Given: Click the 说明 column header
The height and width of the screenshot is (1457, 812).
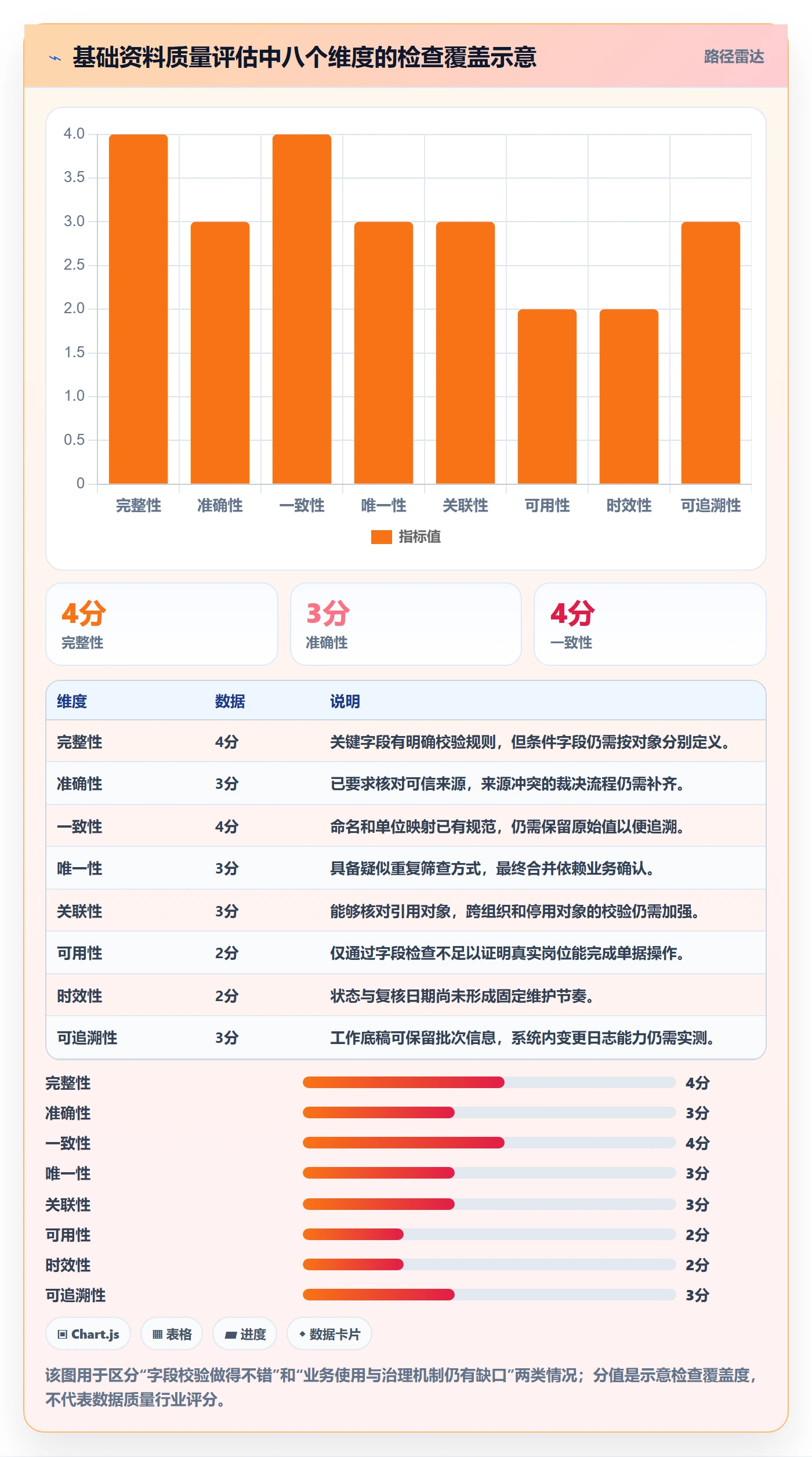Looking at the screenshot, I should point(345,702).
